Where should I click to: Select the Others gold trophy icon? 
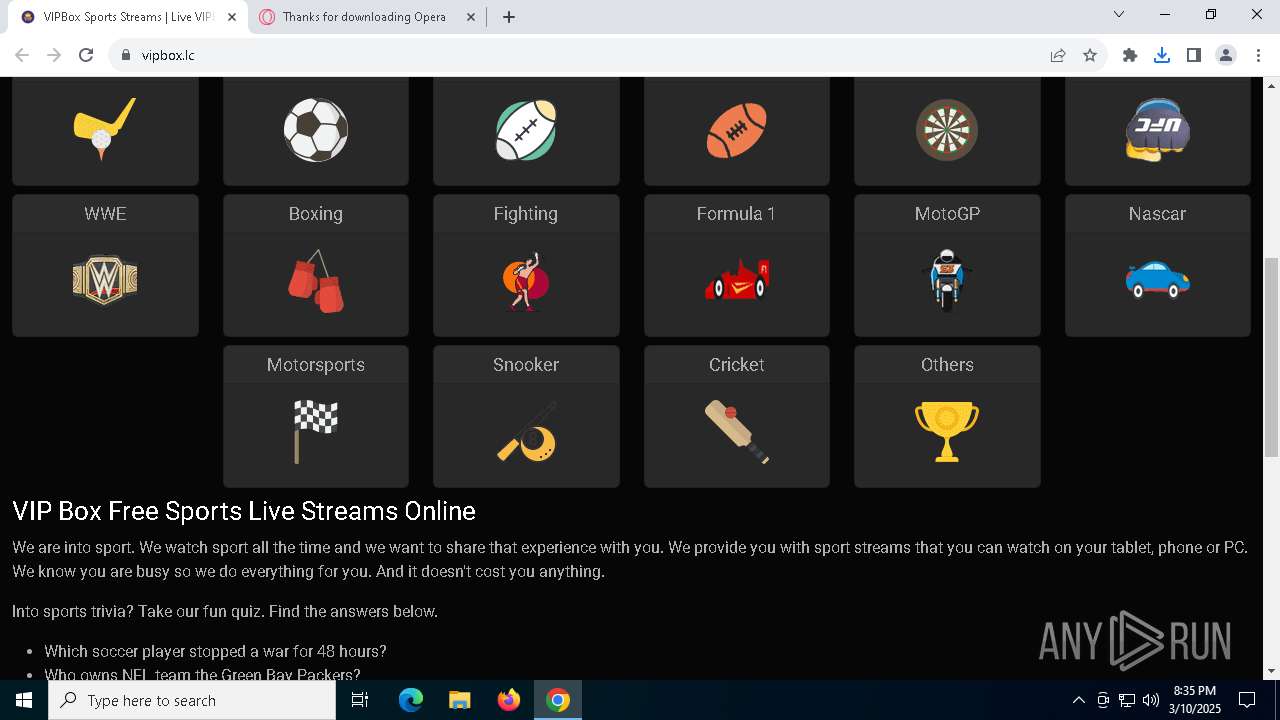pos(947,432)
